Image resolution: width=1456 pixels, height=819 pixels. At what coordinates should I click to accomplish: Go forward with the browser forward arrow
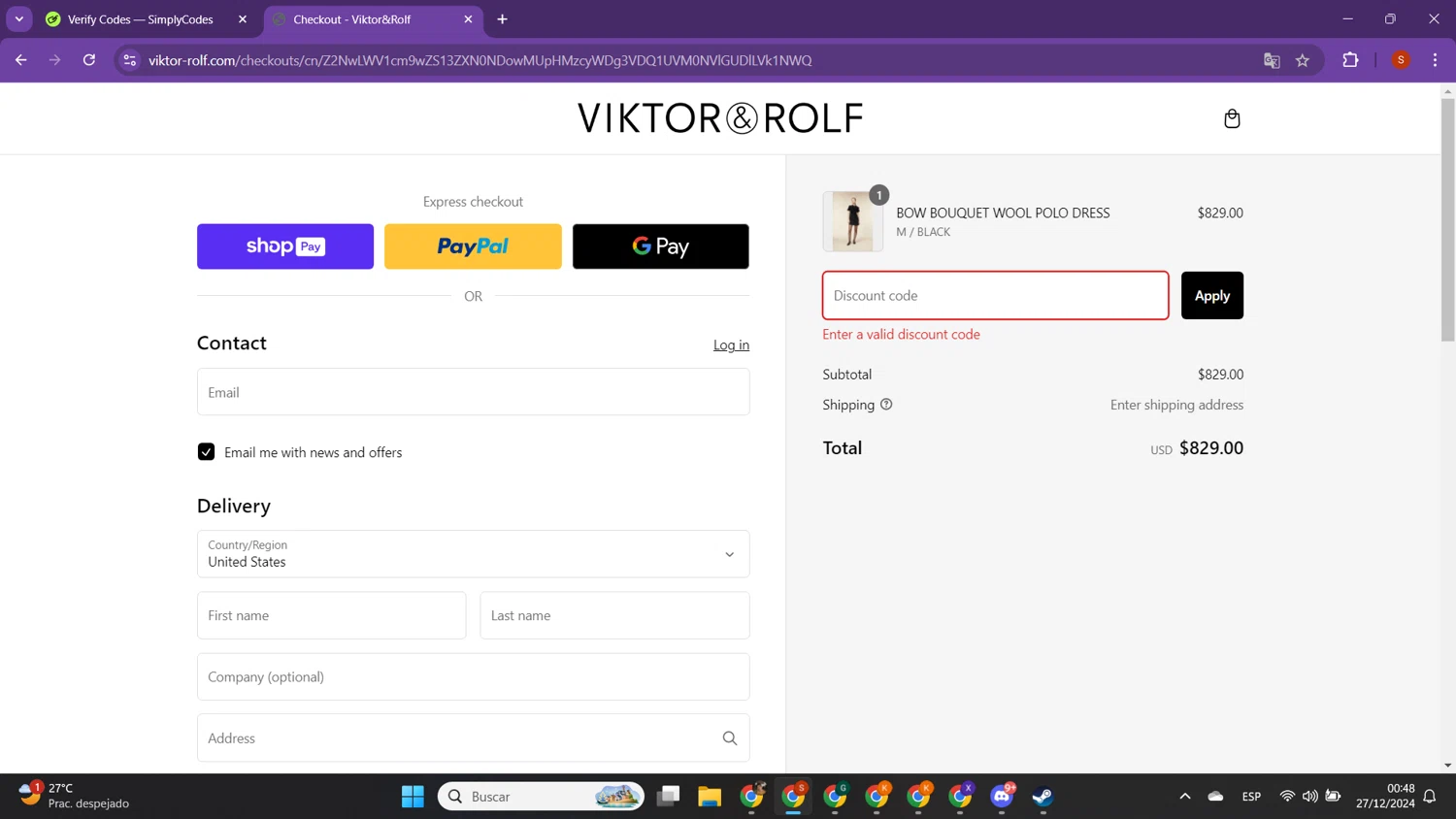point(54,60)
